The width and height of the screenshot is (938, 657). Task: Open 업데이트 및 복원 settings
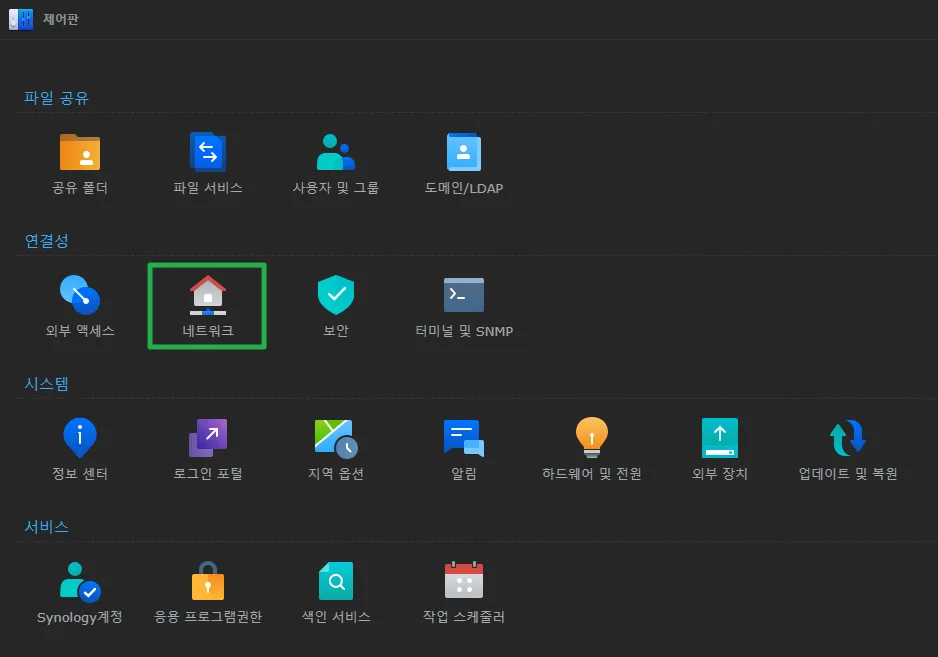(848, 439)
